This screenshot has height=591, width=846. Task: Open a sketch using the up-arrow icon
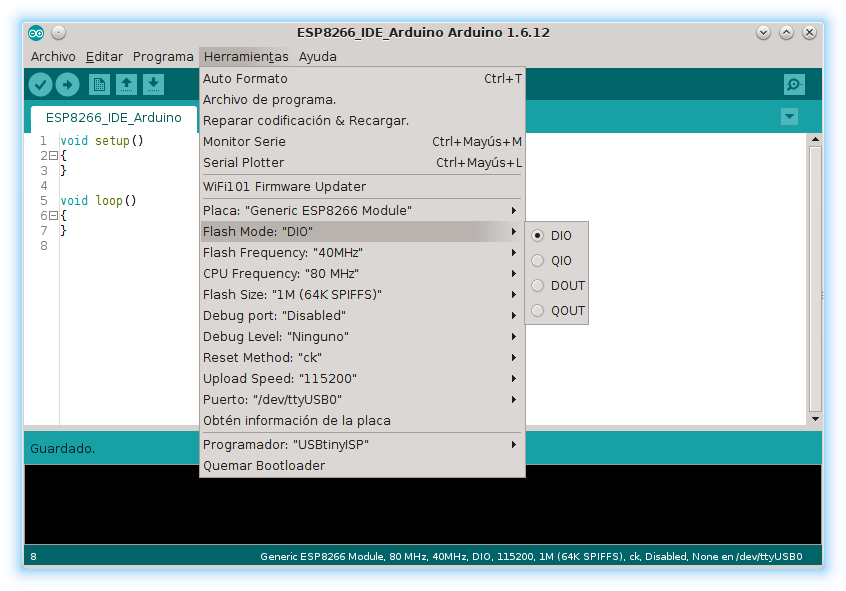[x=126, y=85]
